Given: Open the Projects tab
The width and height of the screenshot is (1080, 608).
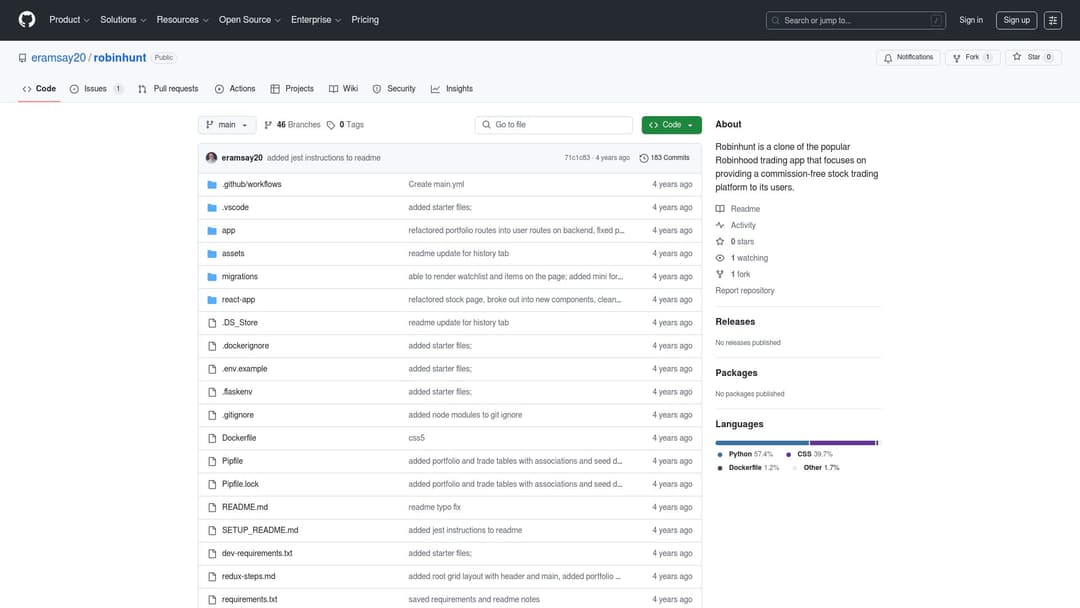Looking at the screenshot, I should [x=292, y=89].
